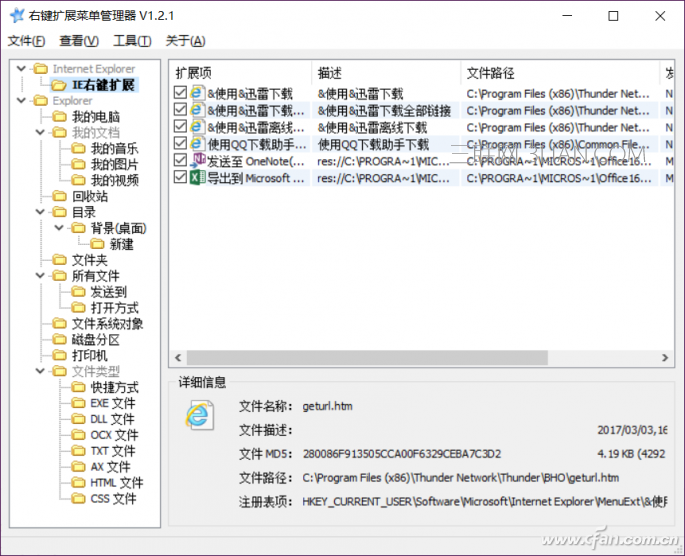Click the TXT 文件 folder icon

click(78, 450)
